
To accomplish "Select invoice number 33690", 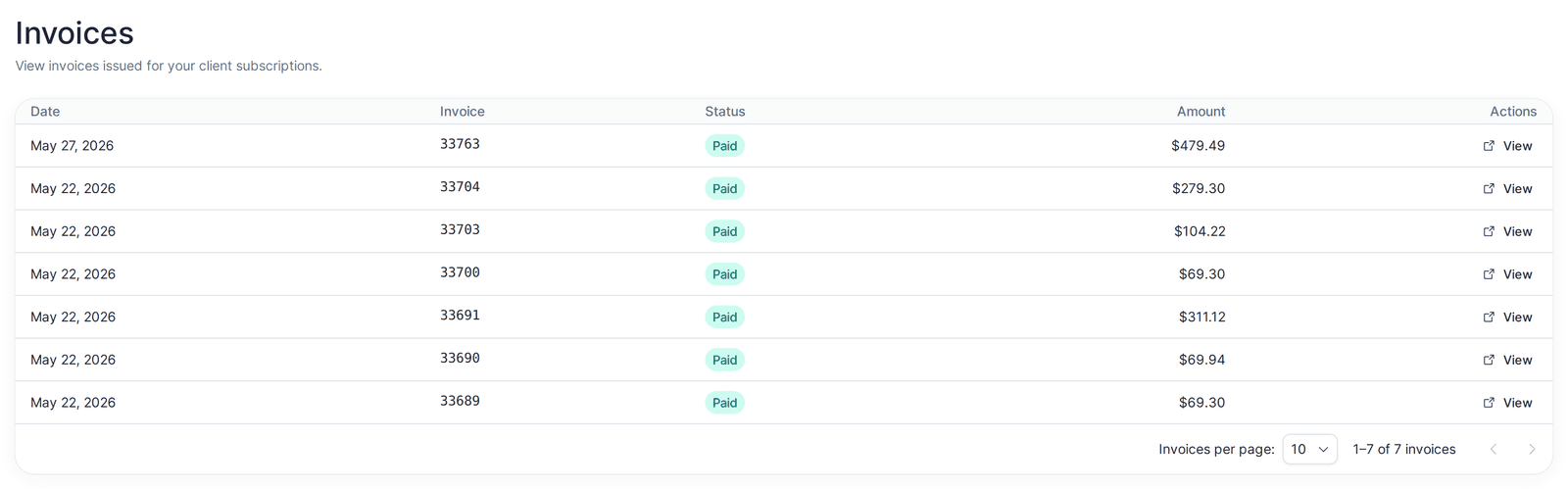I will tap(460, 358).
